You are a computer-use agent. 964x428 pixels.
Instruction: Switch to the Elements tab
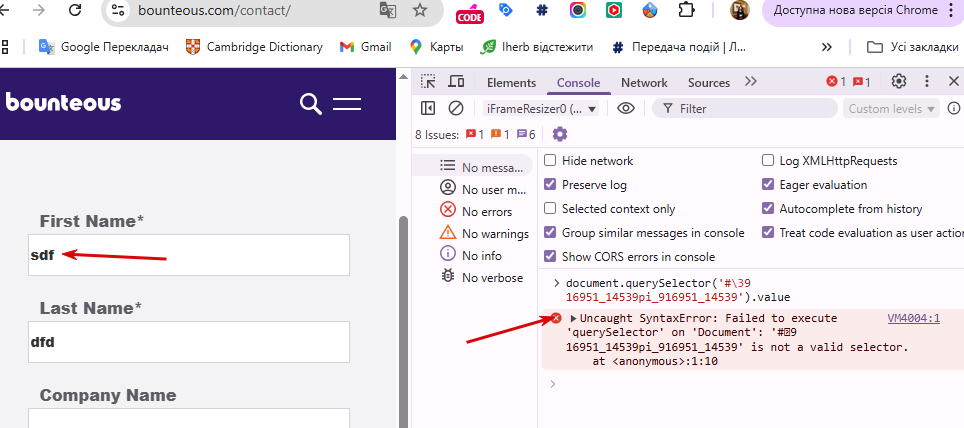coord(511,82)
